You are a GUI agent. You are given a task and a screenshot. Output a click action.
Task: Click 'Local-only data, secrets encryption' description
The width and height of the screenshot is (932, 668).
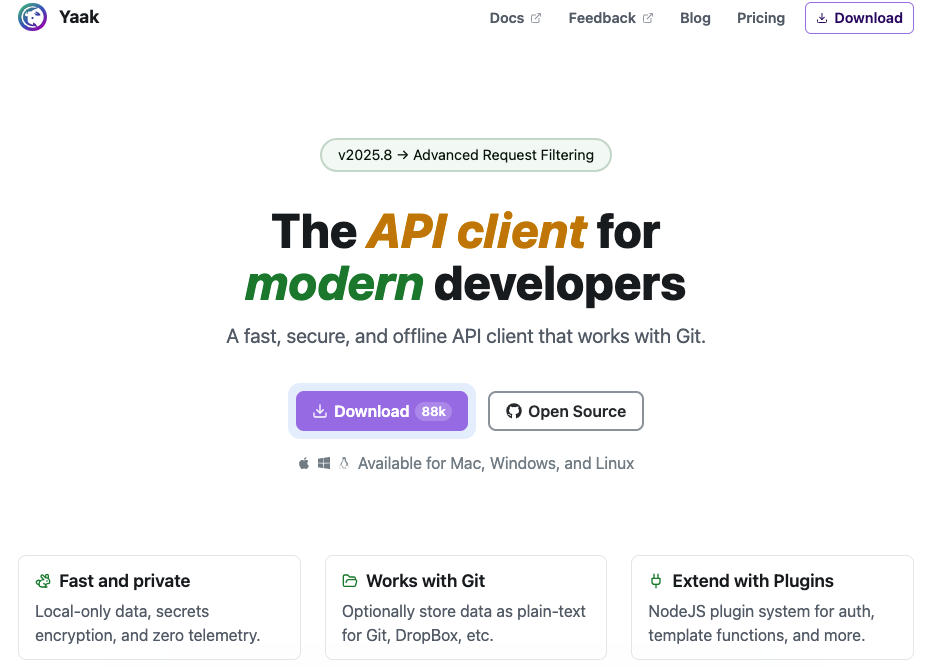click(x=147, y=623)
